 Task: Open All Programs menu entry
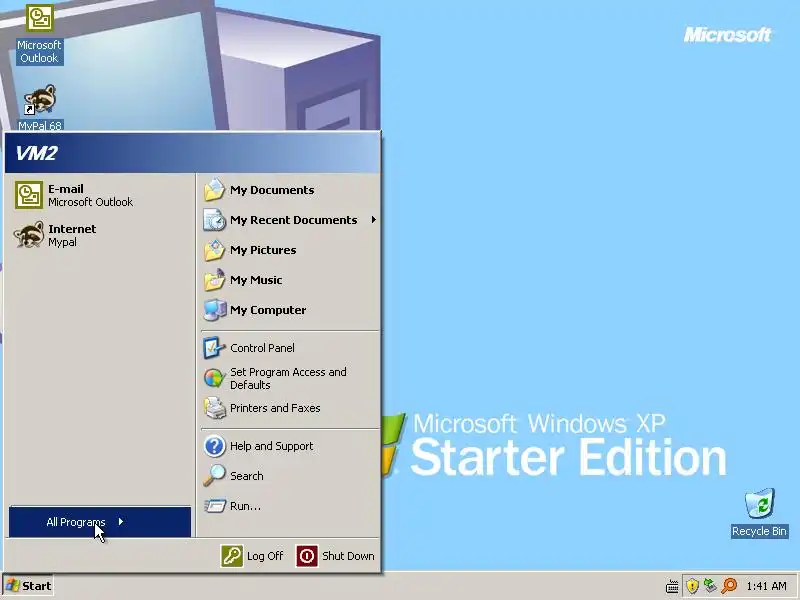coord(100,521)
